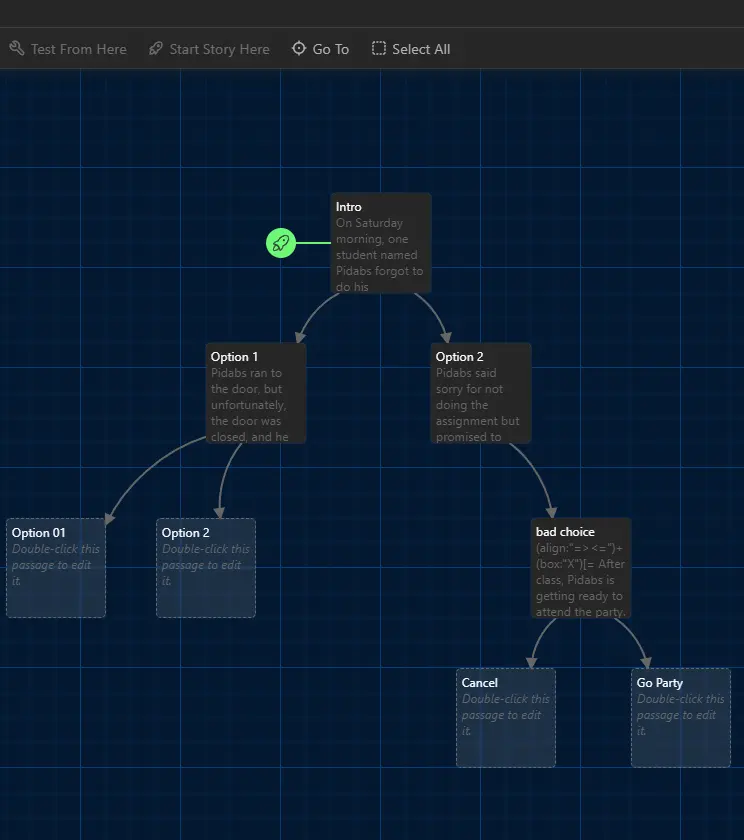Choose the Select All text in the toolbar
The width and height of the screenshot is (744, 840).
[x=421, y=49]
